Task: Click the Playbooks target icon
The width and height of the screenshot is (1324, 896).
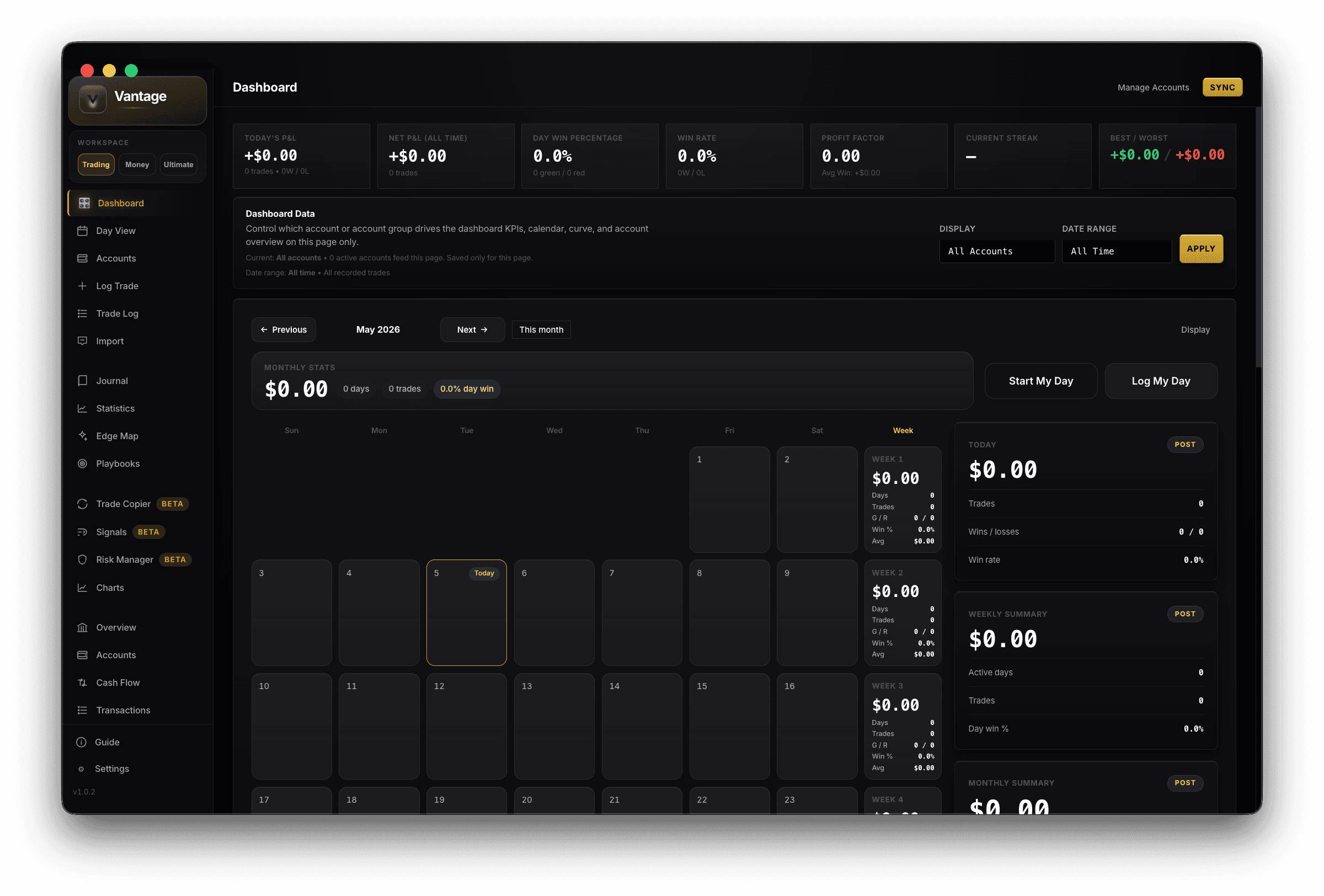Action: (x=83, y=463)
